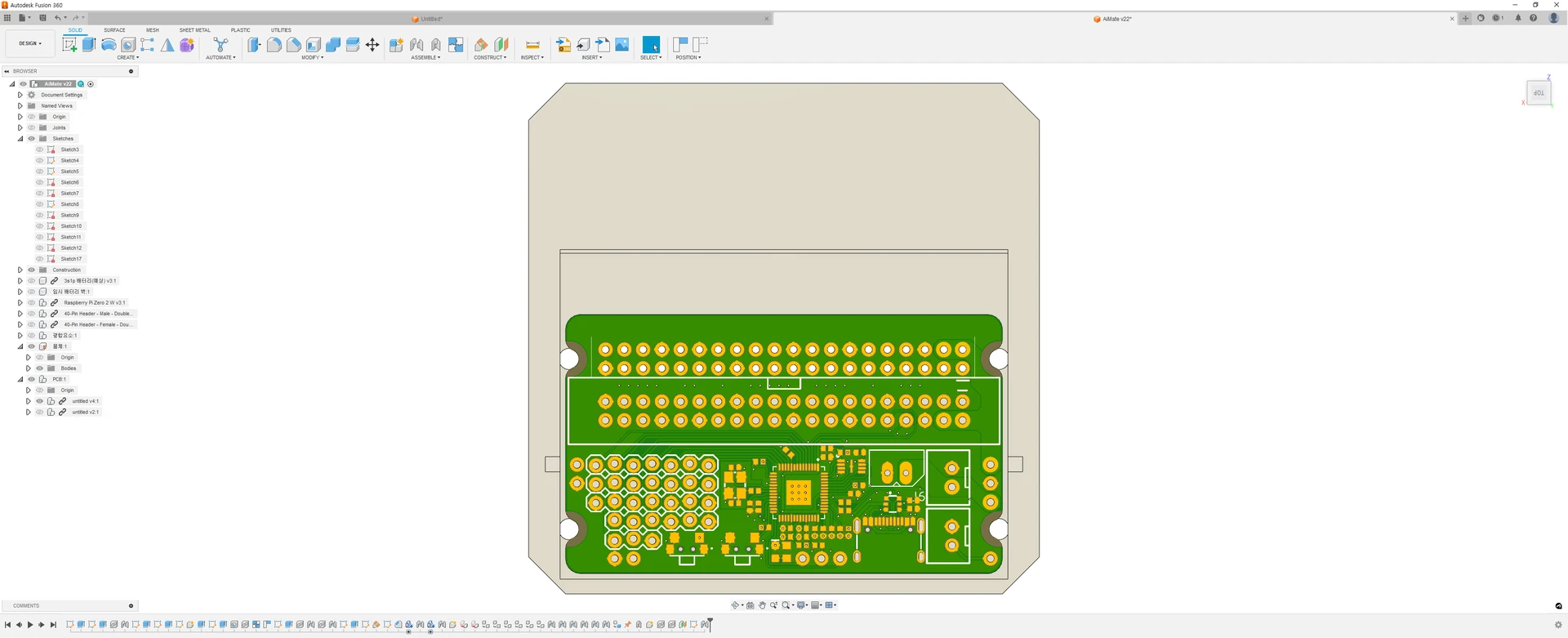Click the Extrude tool icon

(89, 45)
